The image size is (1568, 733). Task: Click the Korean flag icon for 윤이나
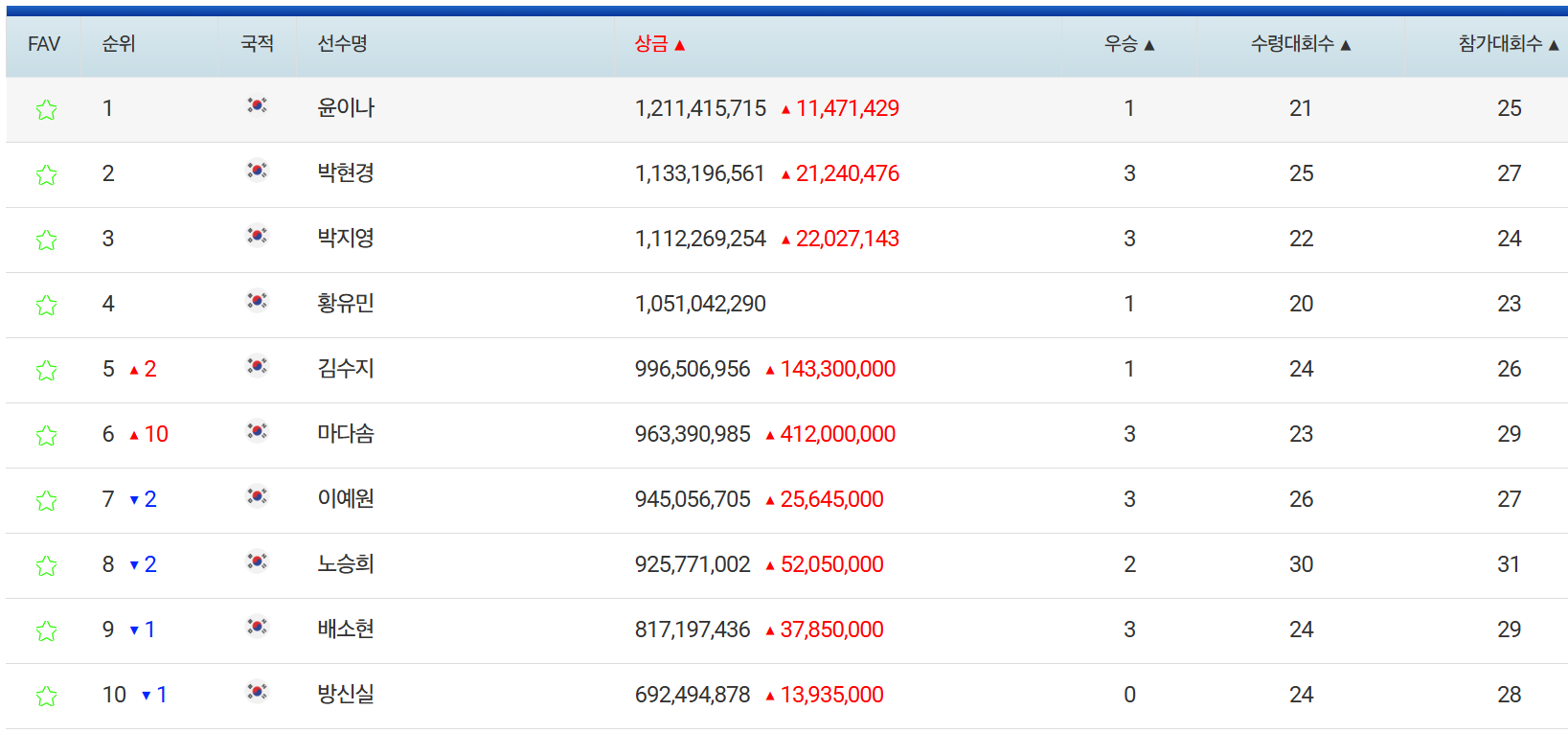[257, 105]
